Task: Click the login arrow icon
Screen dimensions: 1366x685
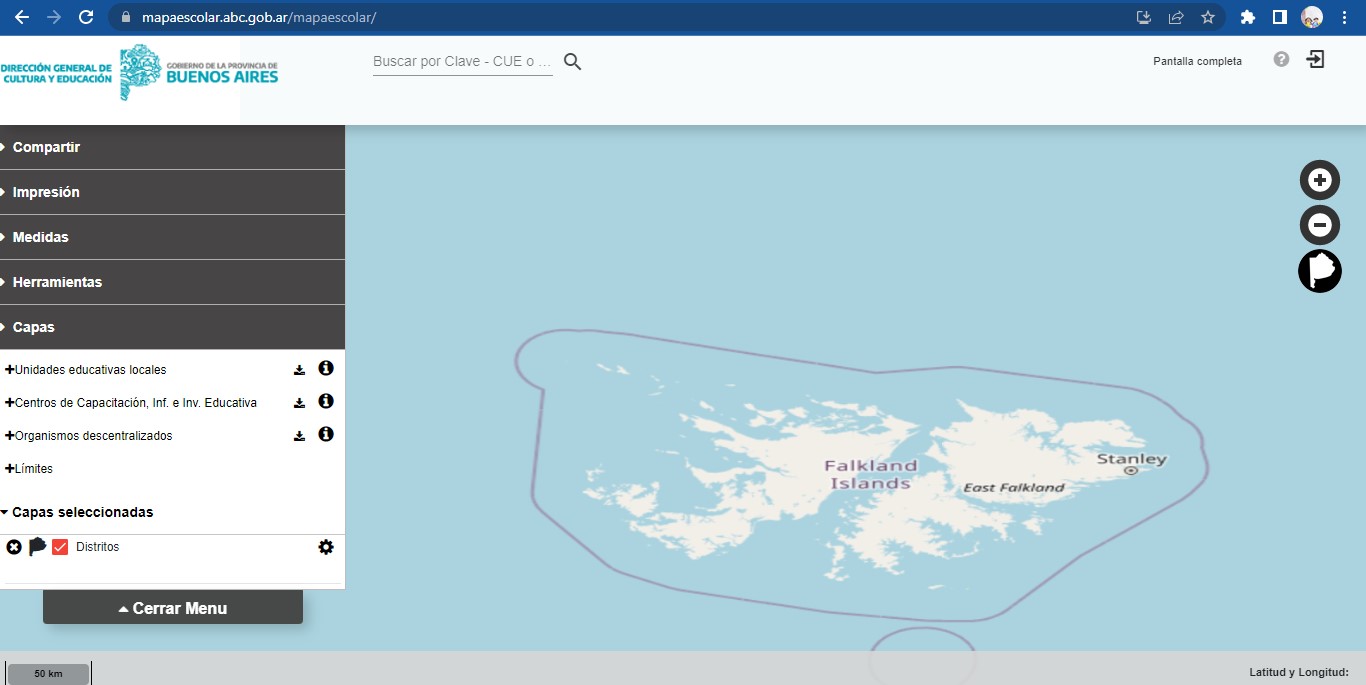Action: point(1315,60)
